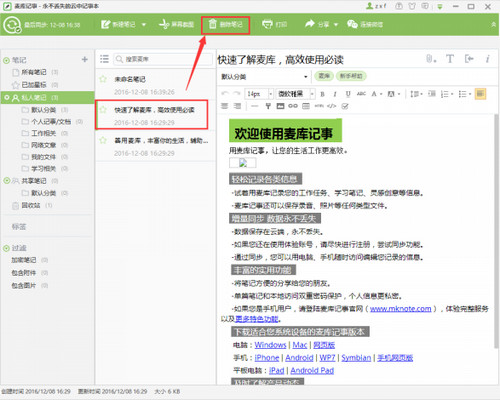Click the export note arrow icon
Image resolution: width=500 pixels, height=400 pixels.
click(x=469, y=59)
